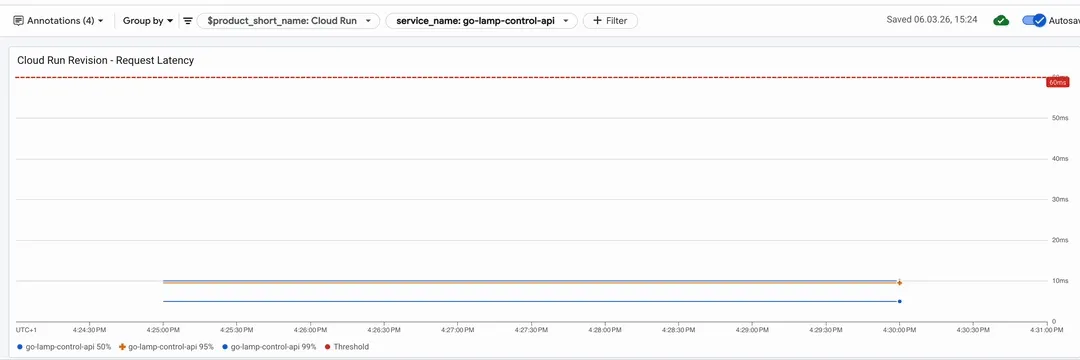Expand the Group by menu
The height and width of the screenshot is (360, 1080).
pos(147,21)
